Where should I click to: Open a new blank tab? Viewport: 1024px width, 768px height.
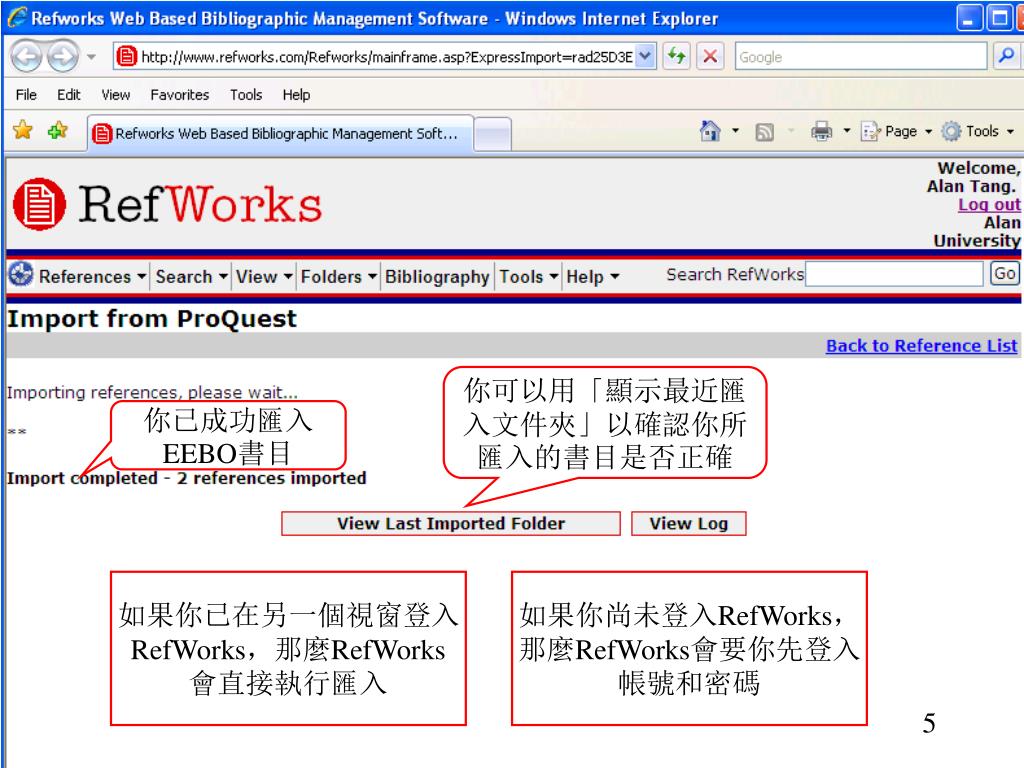click(x=492, y=135)
